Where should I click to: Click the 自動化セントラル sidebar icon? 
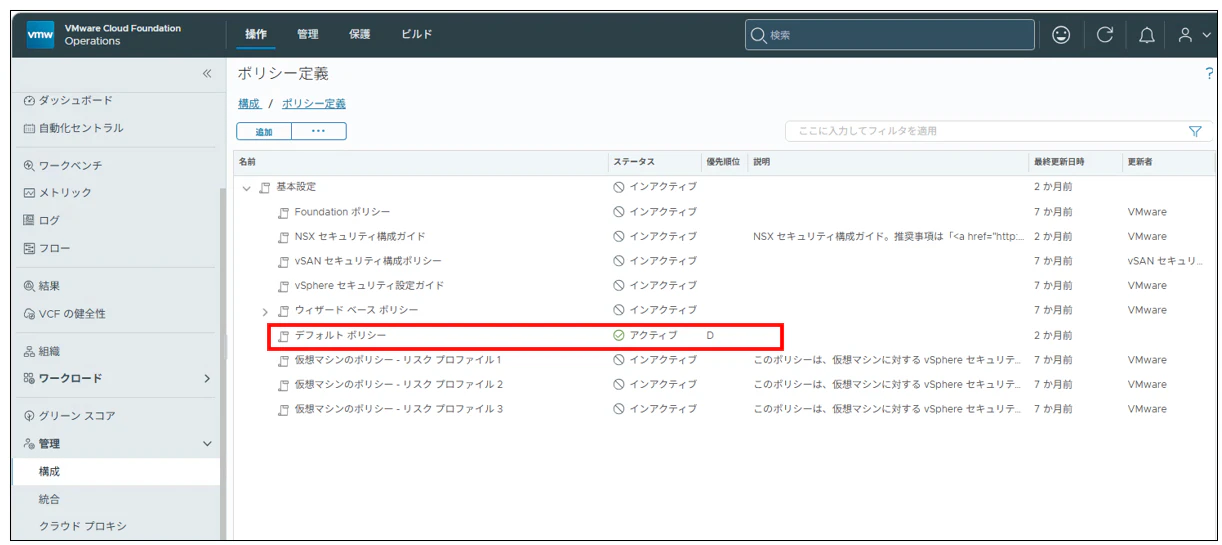pos(29,128)
